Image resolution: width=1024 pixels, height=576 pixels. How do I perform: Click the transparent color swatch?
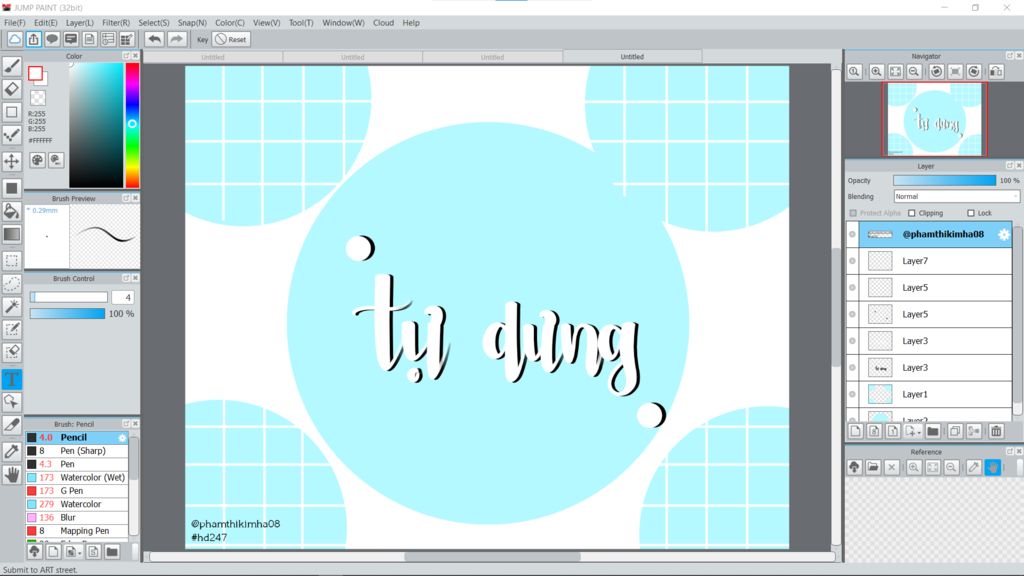tap(38, 98)
